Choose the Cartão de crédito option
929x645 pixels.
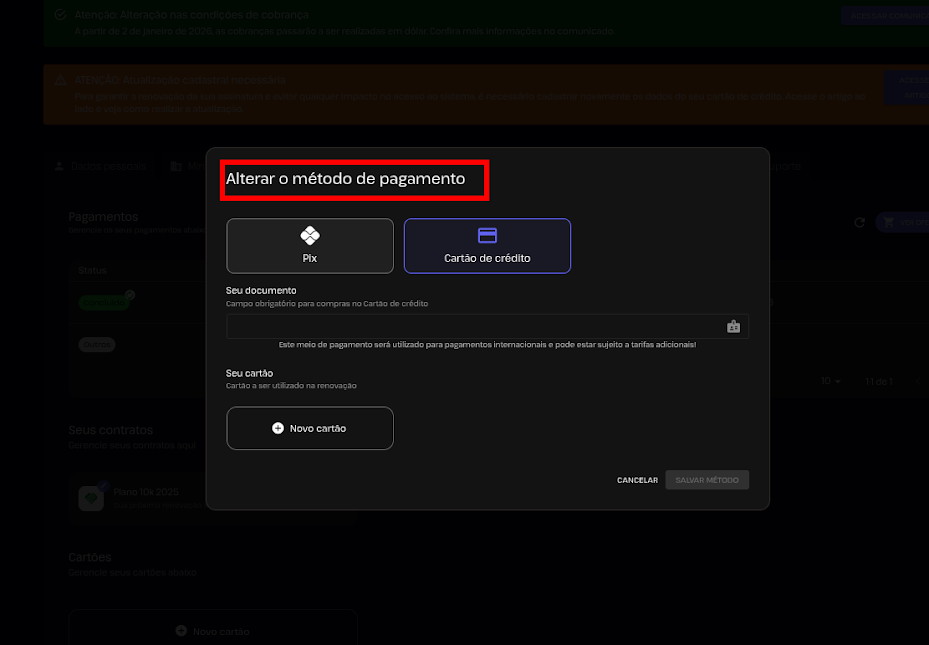[x=487, y=246]
